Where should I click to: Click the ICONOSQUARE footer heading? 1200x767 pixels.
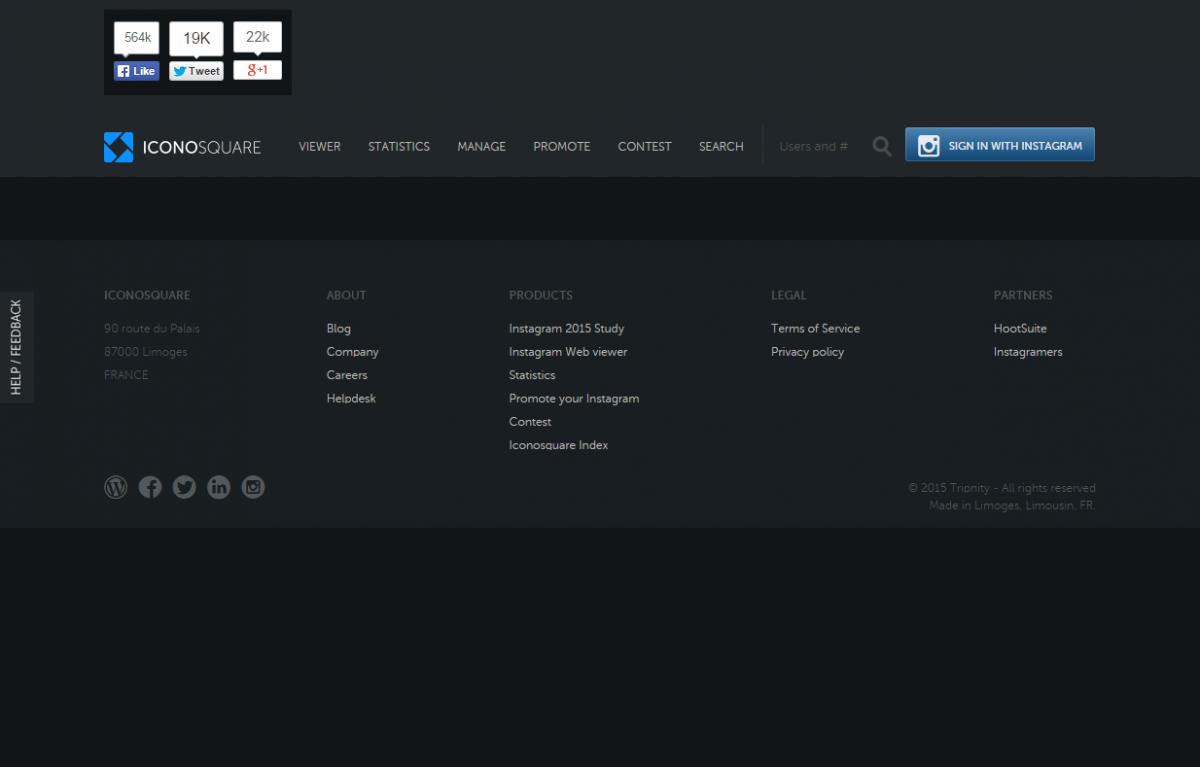tap(147, 295)
